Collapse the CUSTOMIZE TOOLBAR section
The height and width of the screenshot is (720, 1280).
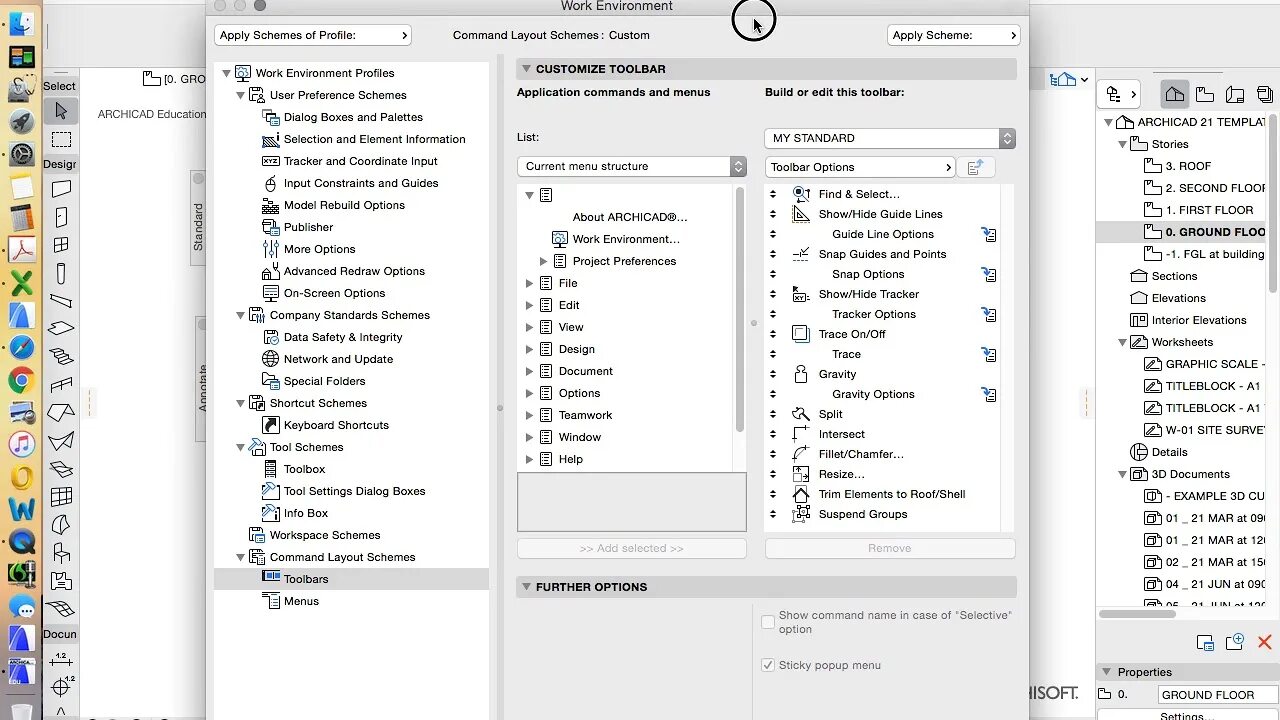[x=526, y=69]
